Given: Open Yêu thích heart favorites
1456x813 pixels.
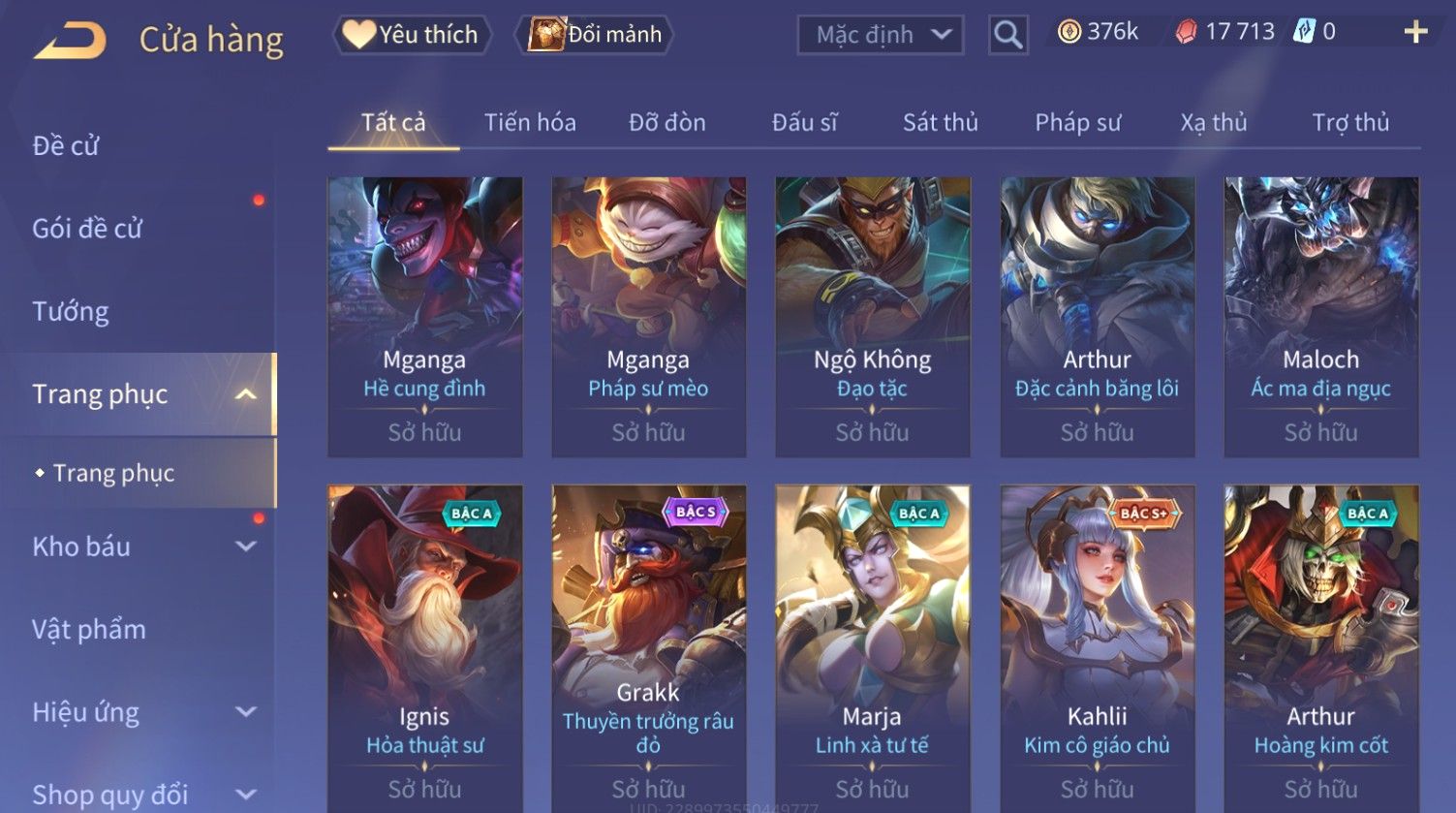Looking at the screenshot, I should click(412, 35).
